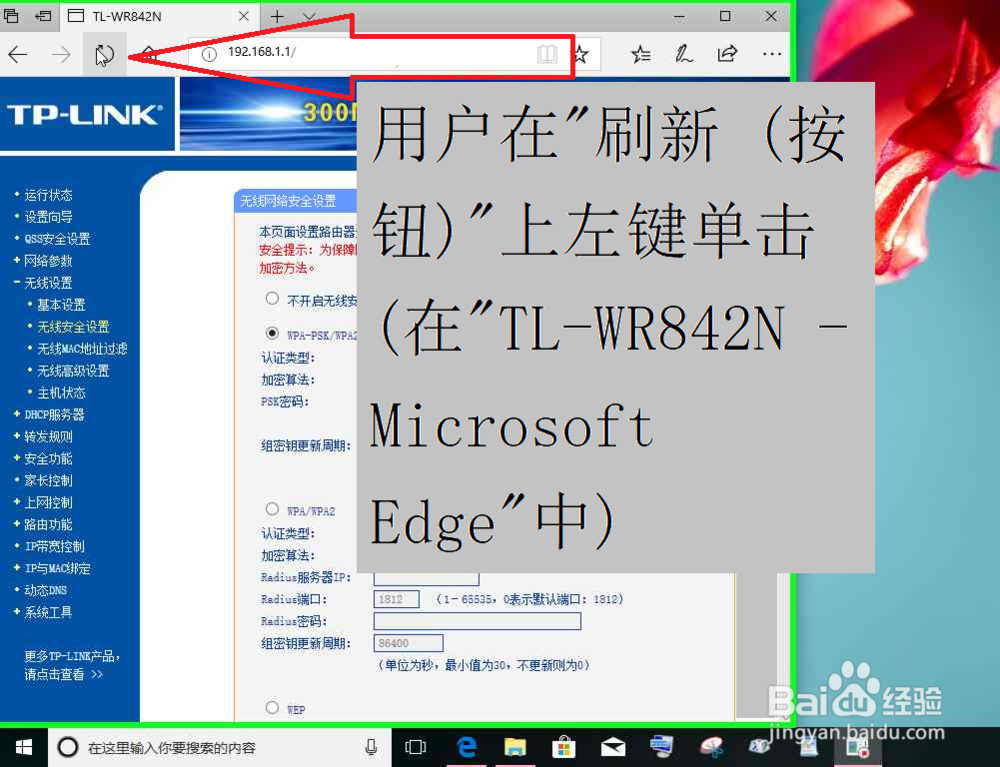Open IP带宽控制 in sidebar
1000x767 pixels.
pyautogui.click(x=55, y=546)
